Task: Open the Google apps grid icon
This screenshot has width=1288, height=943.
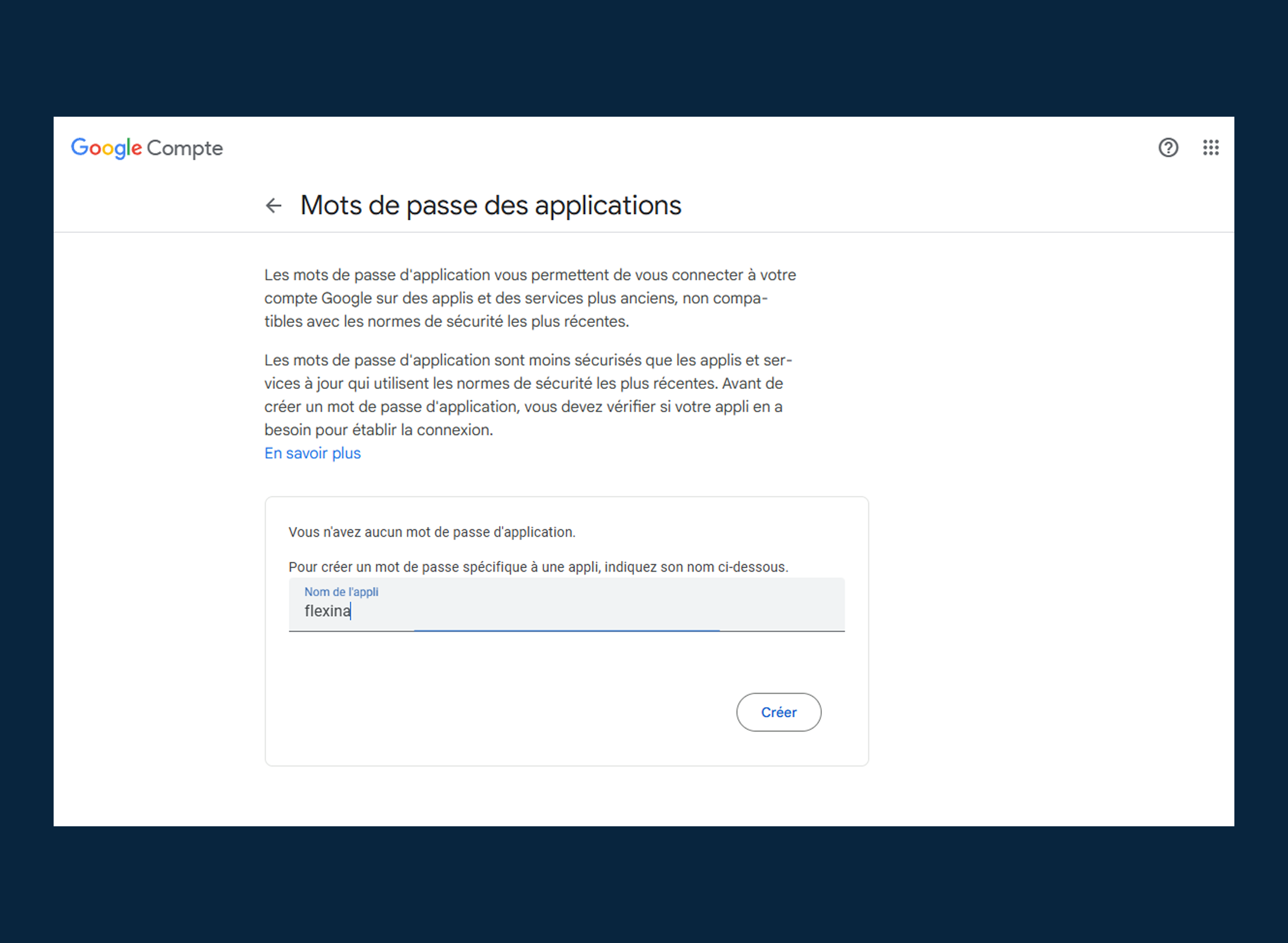Action: (x=1211, y=147)
